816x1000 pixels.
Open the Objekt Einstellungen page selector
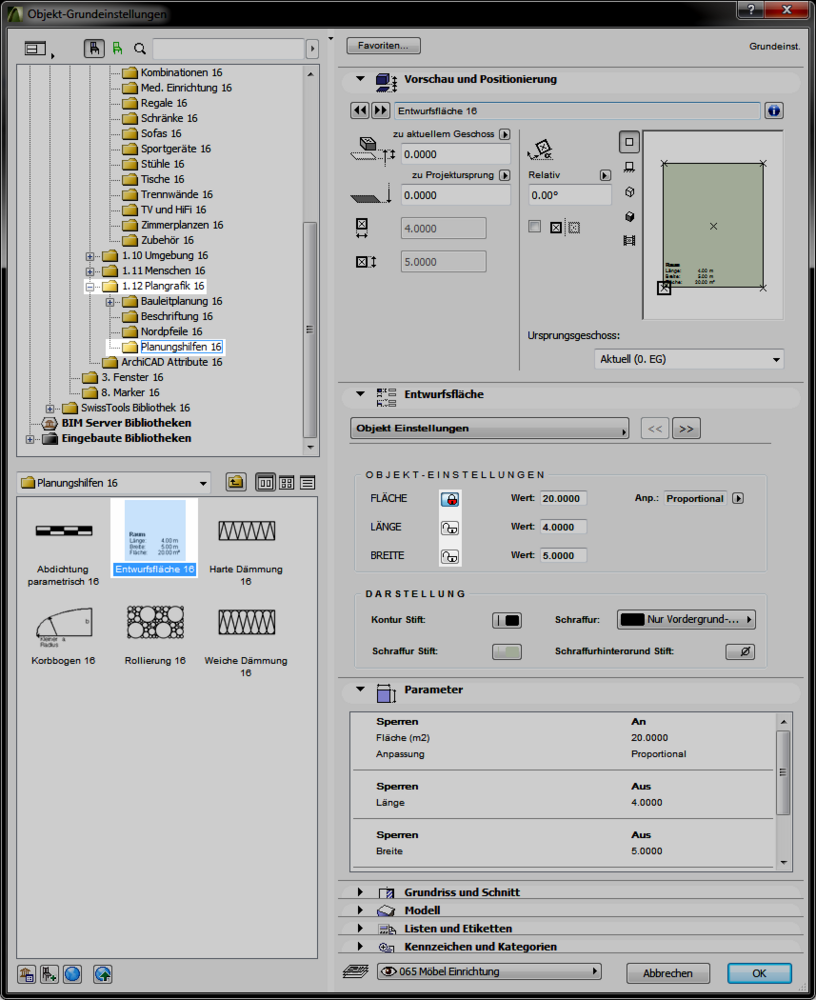coord(489,429)
